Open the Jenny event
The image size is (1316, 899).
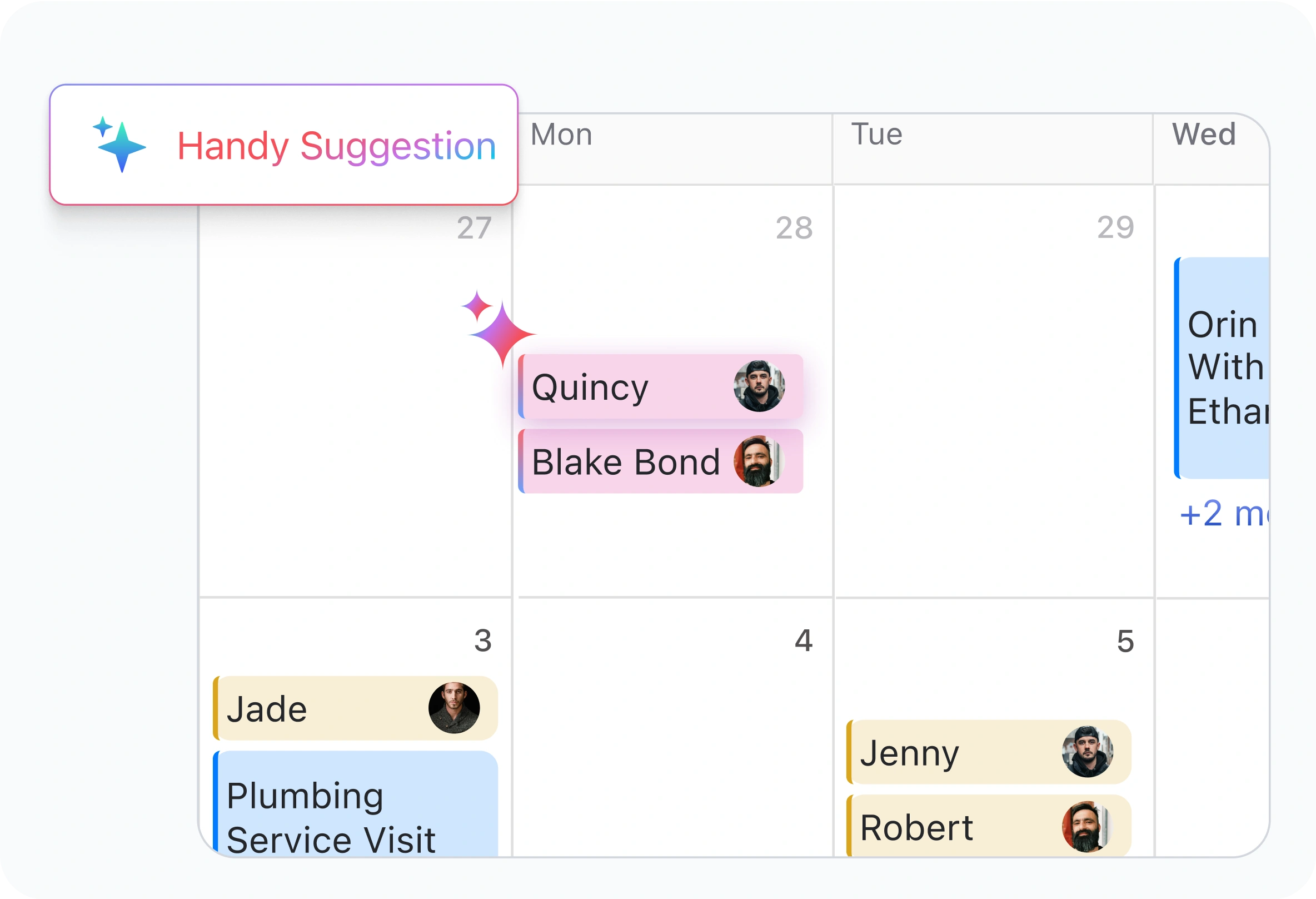951,753
